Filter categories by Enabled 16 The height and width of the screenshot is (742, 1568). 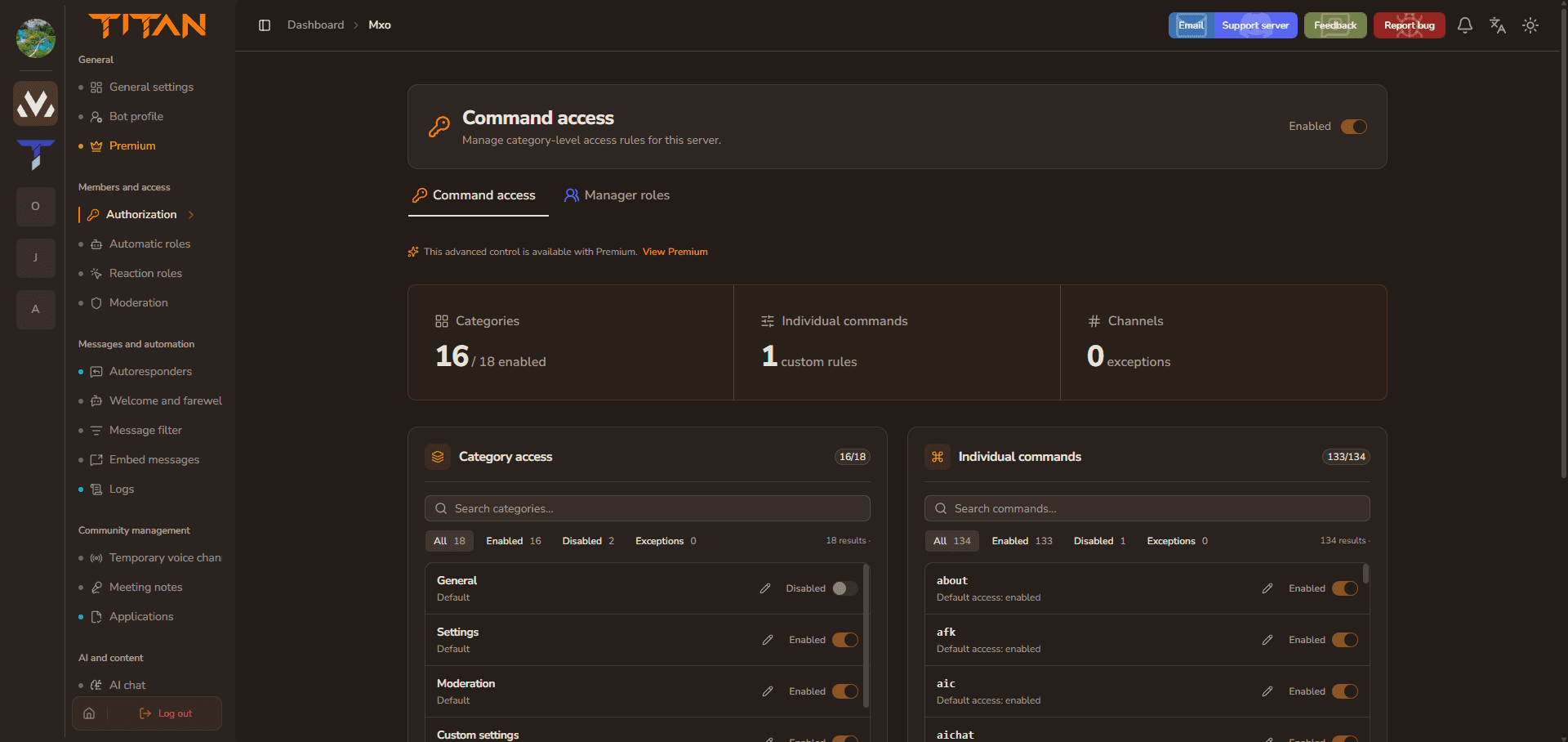coord(514,541)
